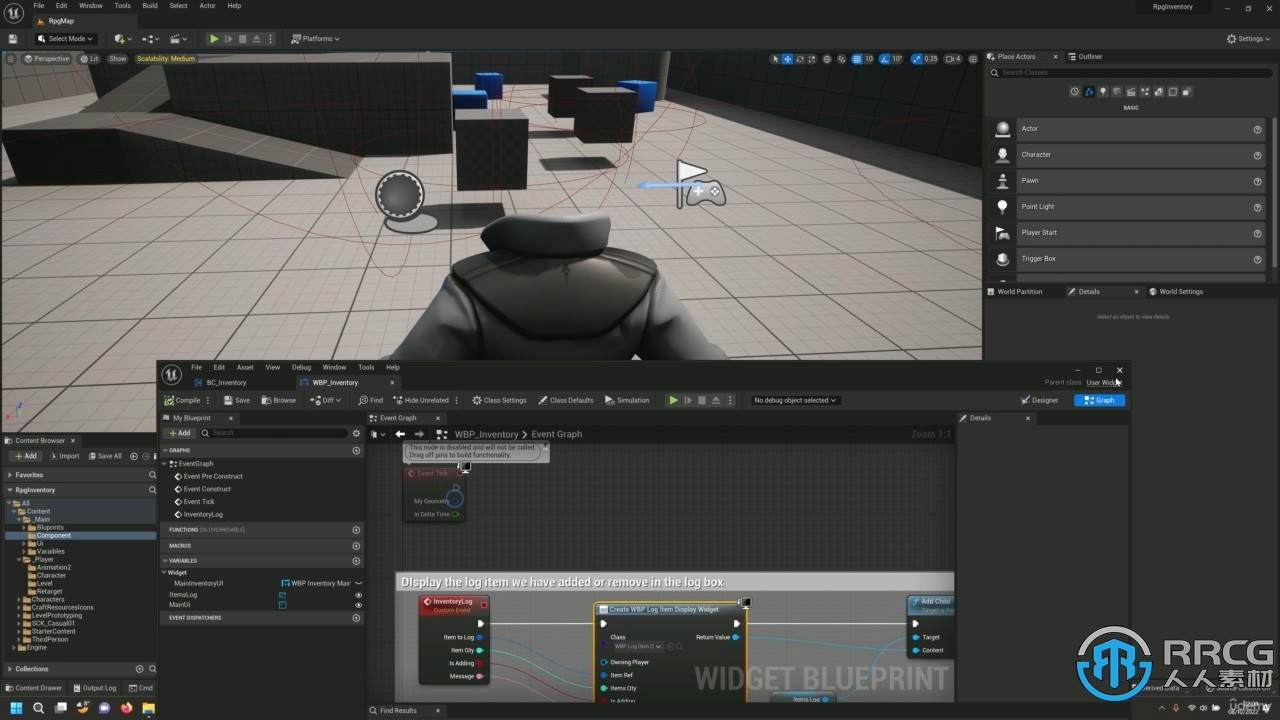Expand the Characters folder in Content Browser

pyautogui.click(x=20, y=600)
